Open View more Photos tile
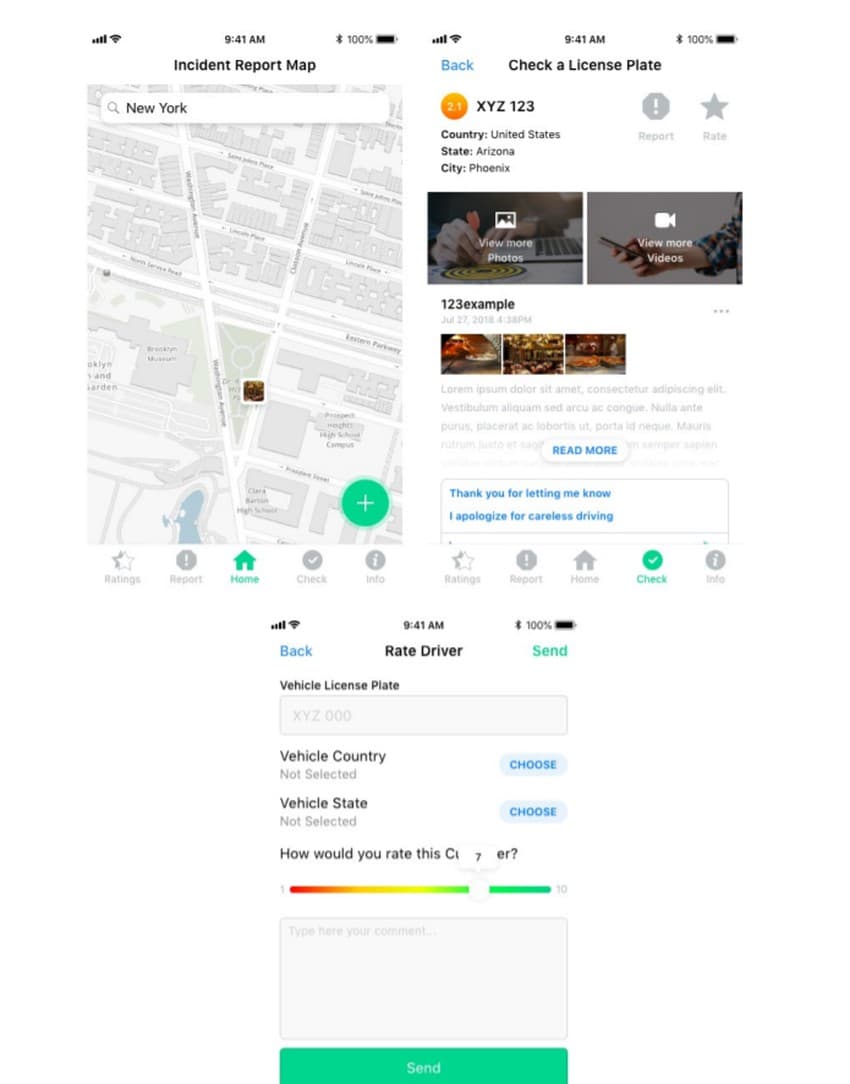850x1084 pixels. [x=505, y=238]
